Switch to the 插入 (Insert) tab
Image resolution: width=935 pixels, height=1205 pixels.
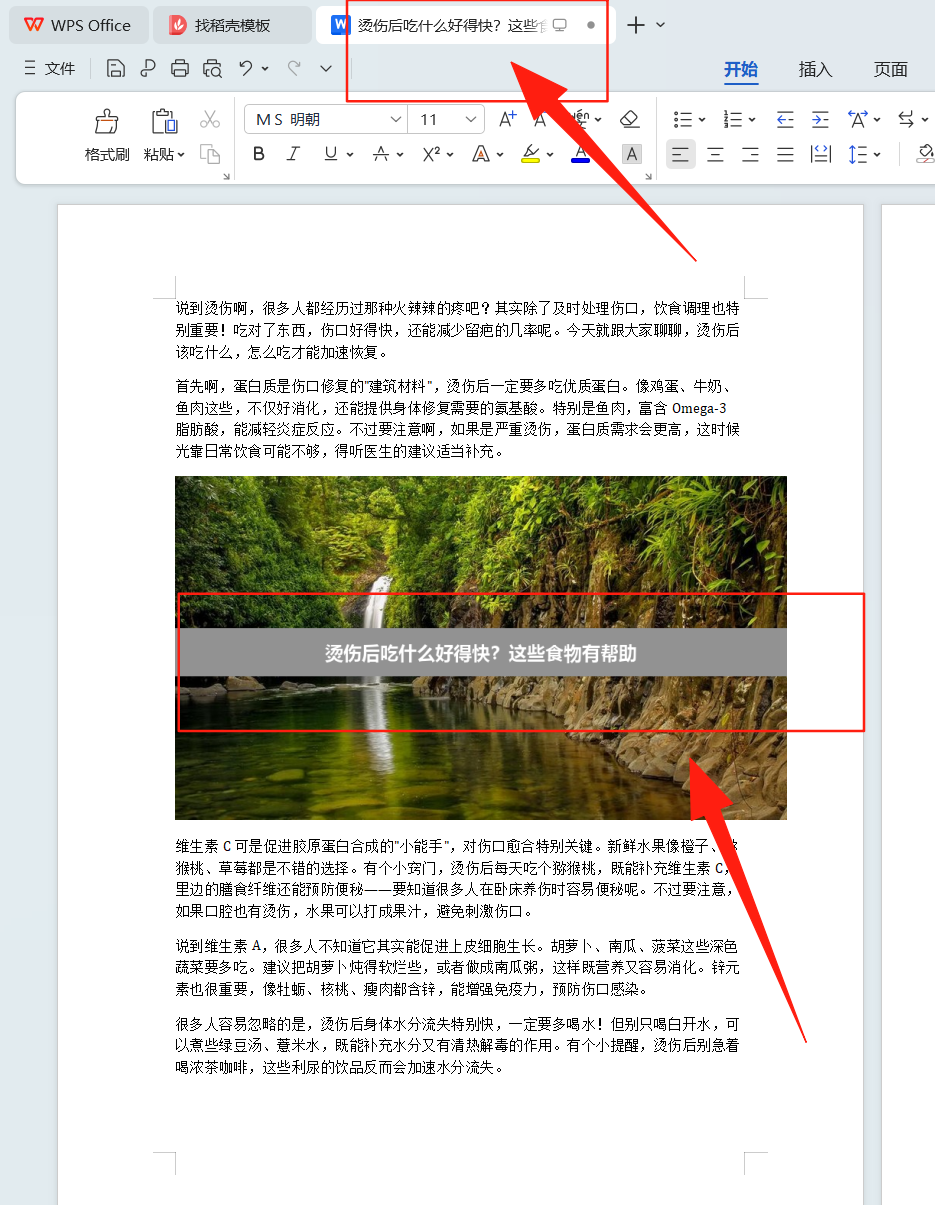coord(815,69)
